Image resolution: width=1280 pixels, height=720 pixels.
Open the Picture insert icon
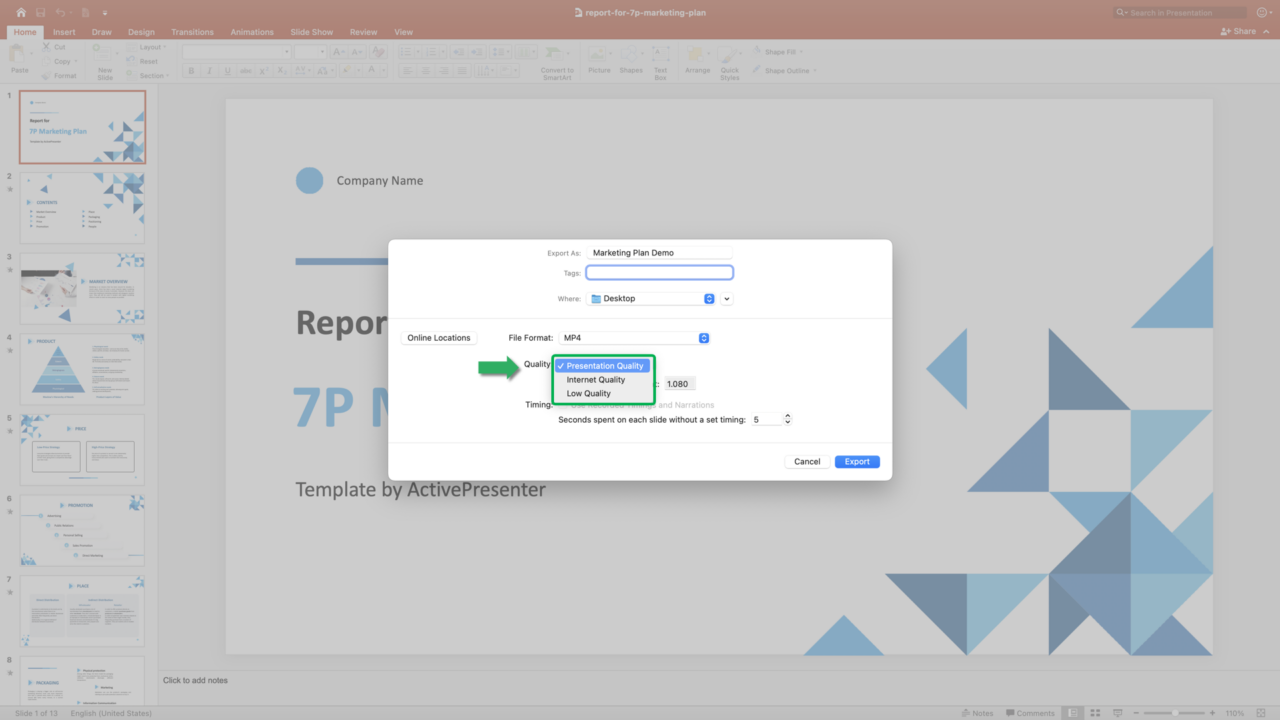599,57
